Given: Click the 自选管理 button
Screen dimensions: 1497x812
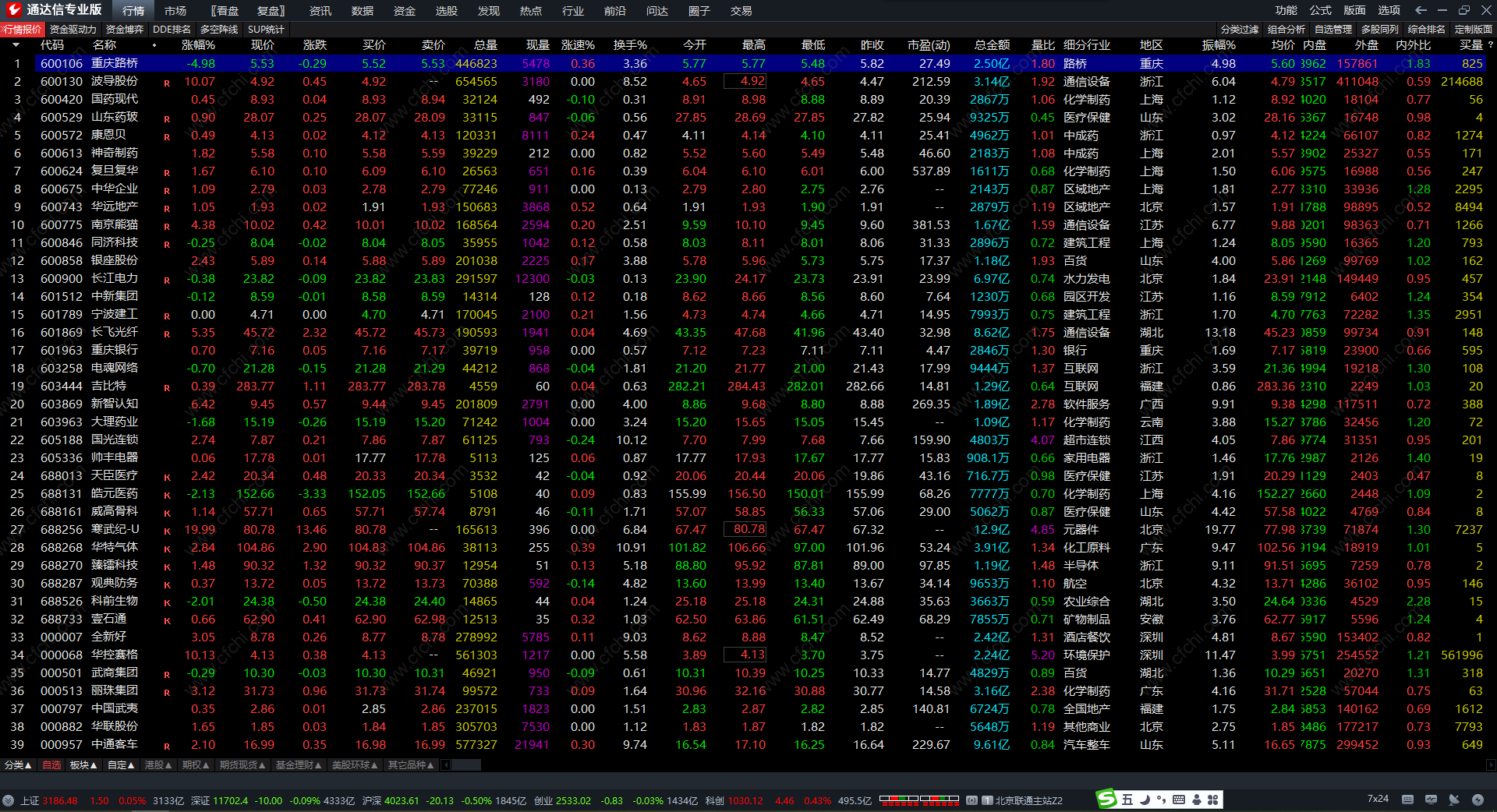Looking at the screenshot, I should [1333, 30].
